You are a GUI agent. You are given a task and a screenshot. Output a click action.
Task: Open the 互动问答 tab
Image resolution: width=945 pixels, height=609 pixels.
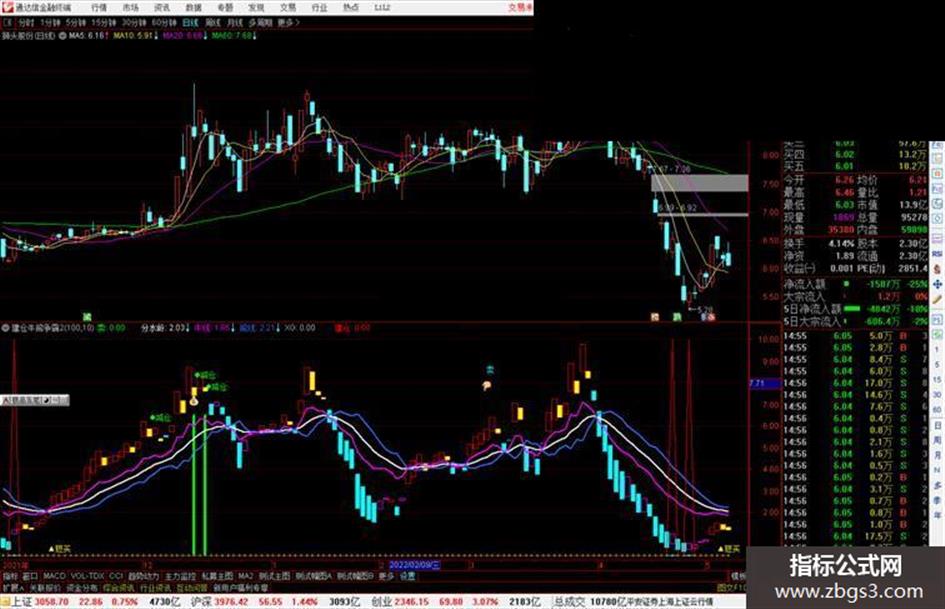[192, 587]
